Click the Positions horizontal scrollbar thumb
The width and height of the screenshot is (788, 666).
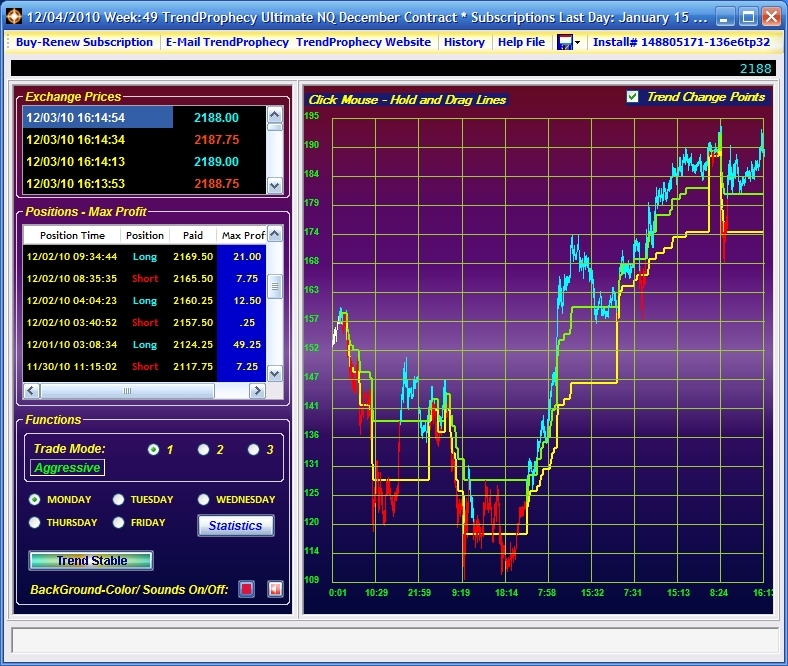click(x=127, y=391)
